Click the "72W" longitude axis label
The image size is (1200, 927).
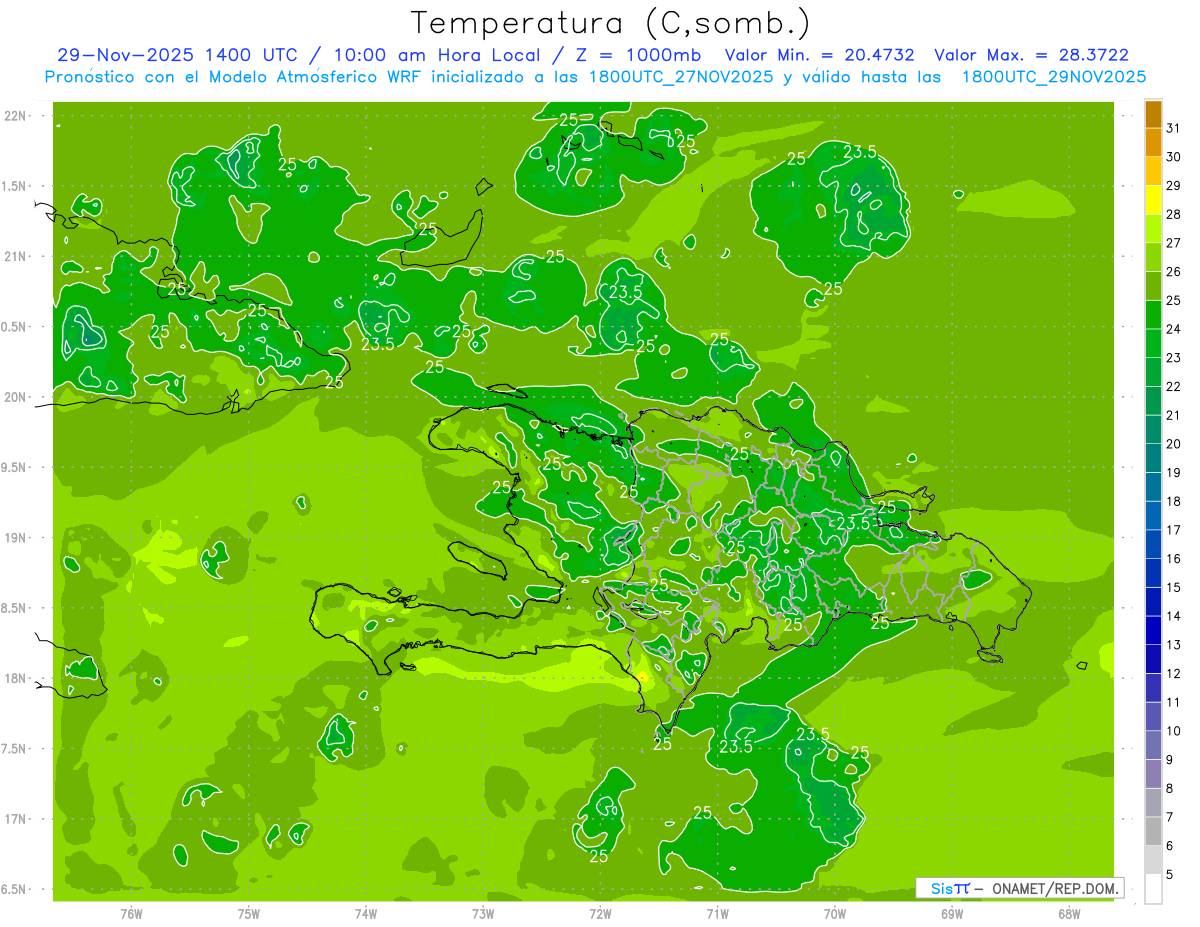pyautogui.click(x=600, y=913)
